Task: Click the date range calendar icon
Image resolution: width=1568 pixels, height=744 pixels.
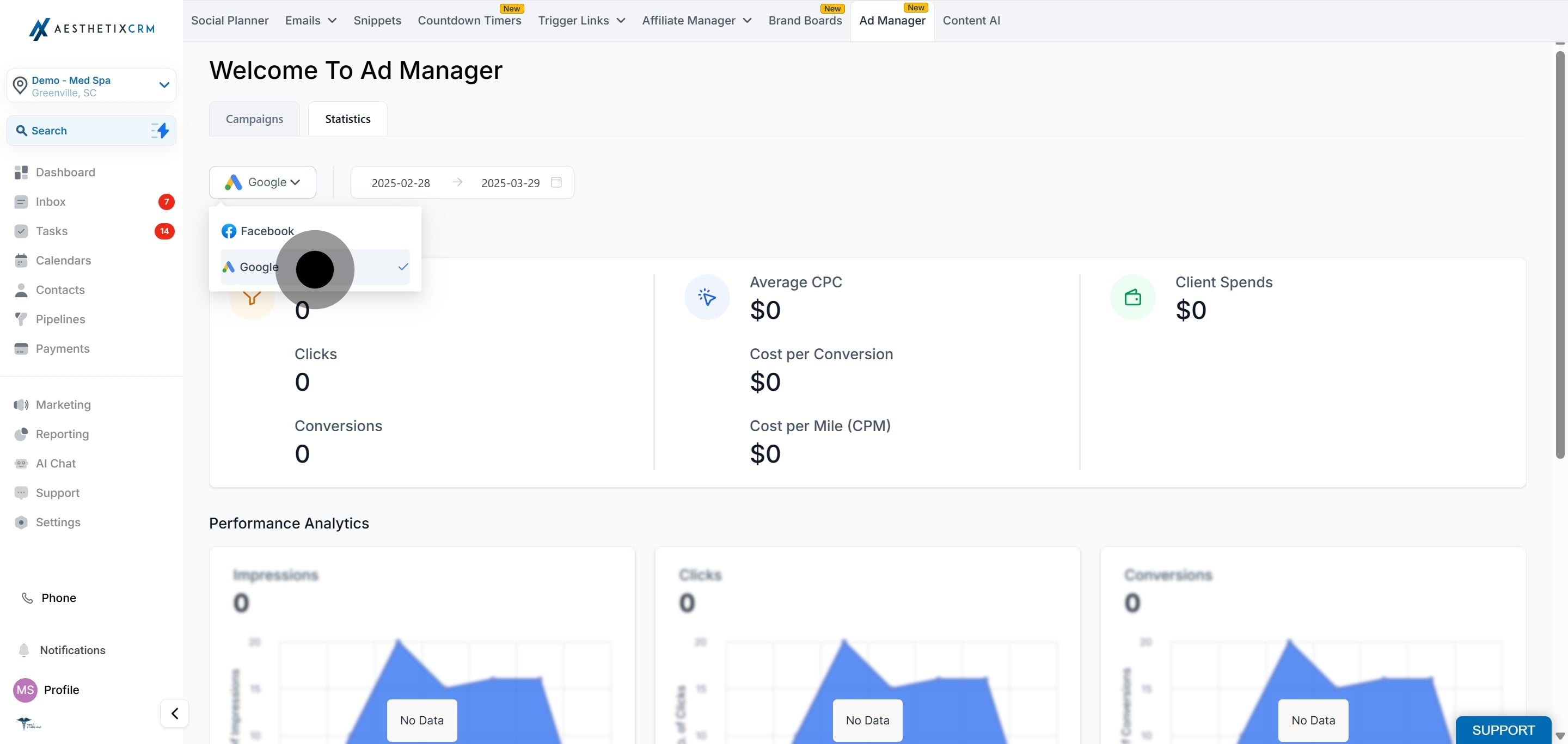Action: pos(556,182)
